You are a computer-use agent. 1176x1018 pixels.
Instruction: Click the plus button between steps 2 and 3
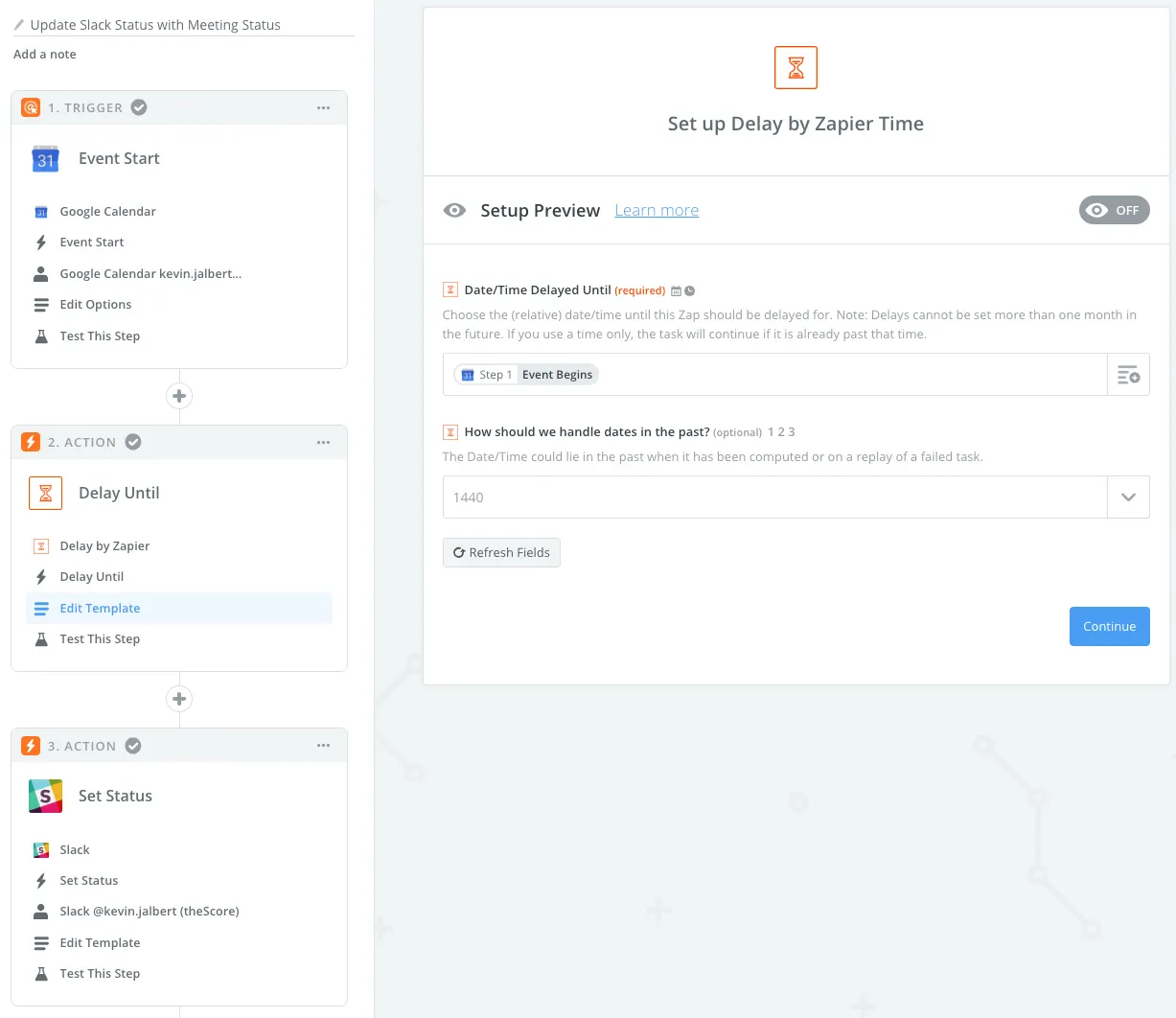pos(179,699)
